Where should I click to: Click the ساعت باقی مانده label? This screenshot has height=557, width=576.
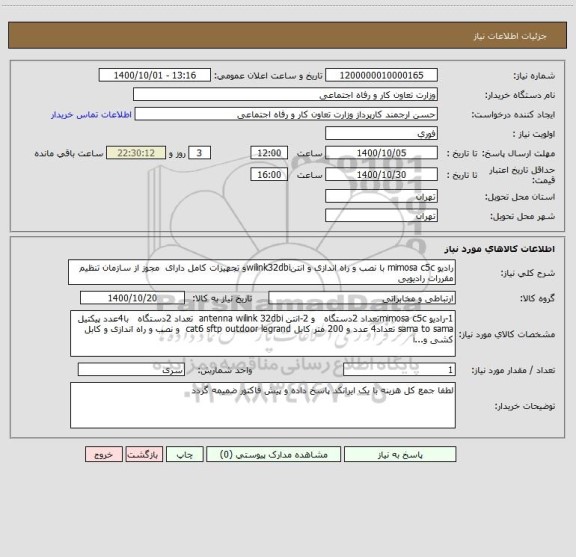point(69,153)
